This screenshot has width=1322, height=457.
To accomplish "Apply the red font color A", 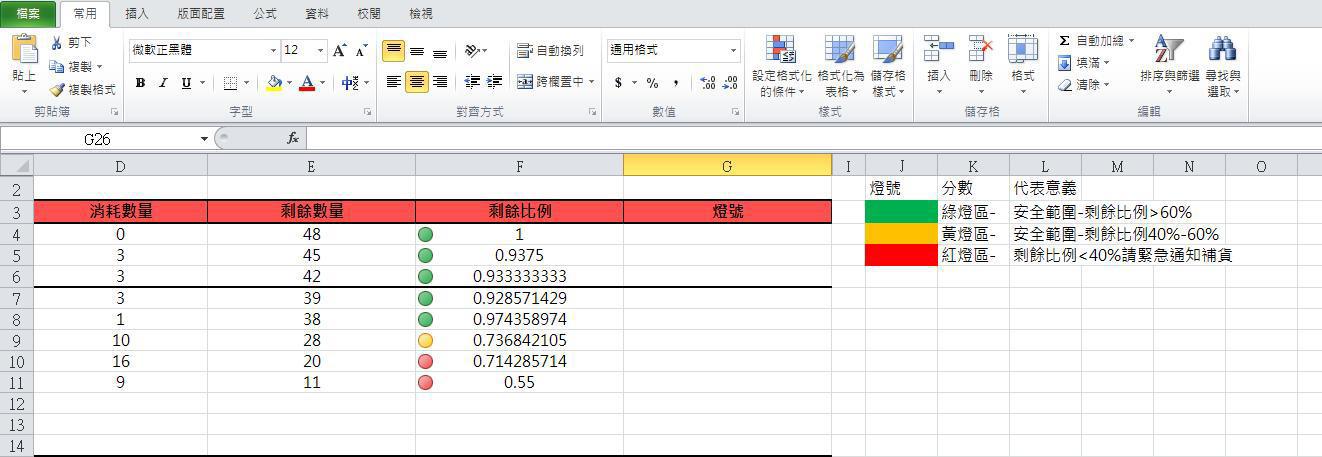I will tap(307, 83).
